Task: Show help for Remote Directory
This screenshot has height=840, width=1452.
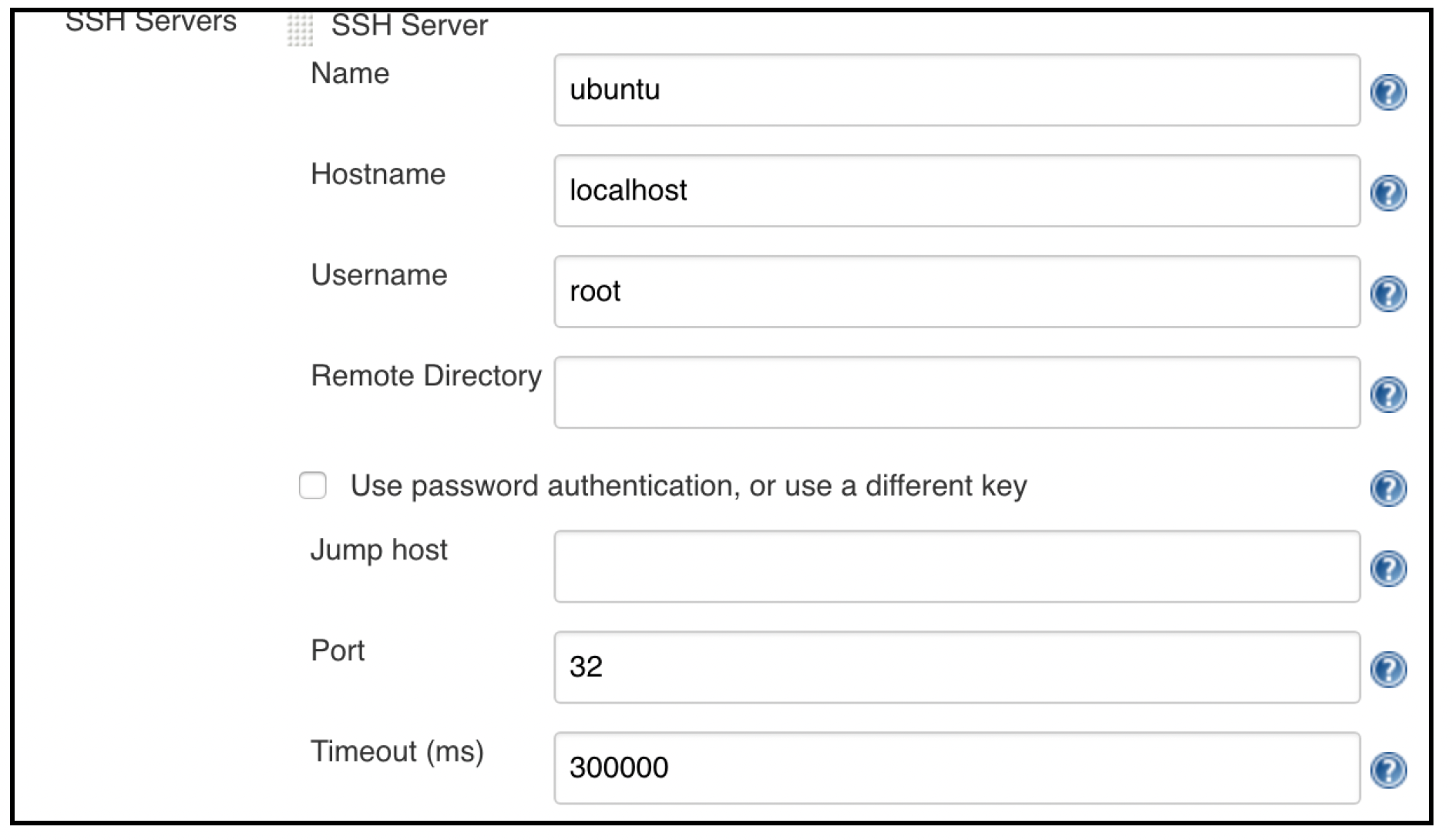Action: tap(1388, 395)
